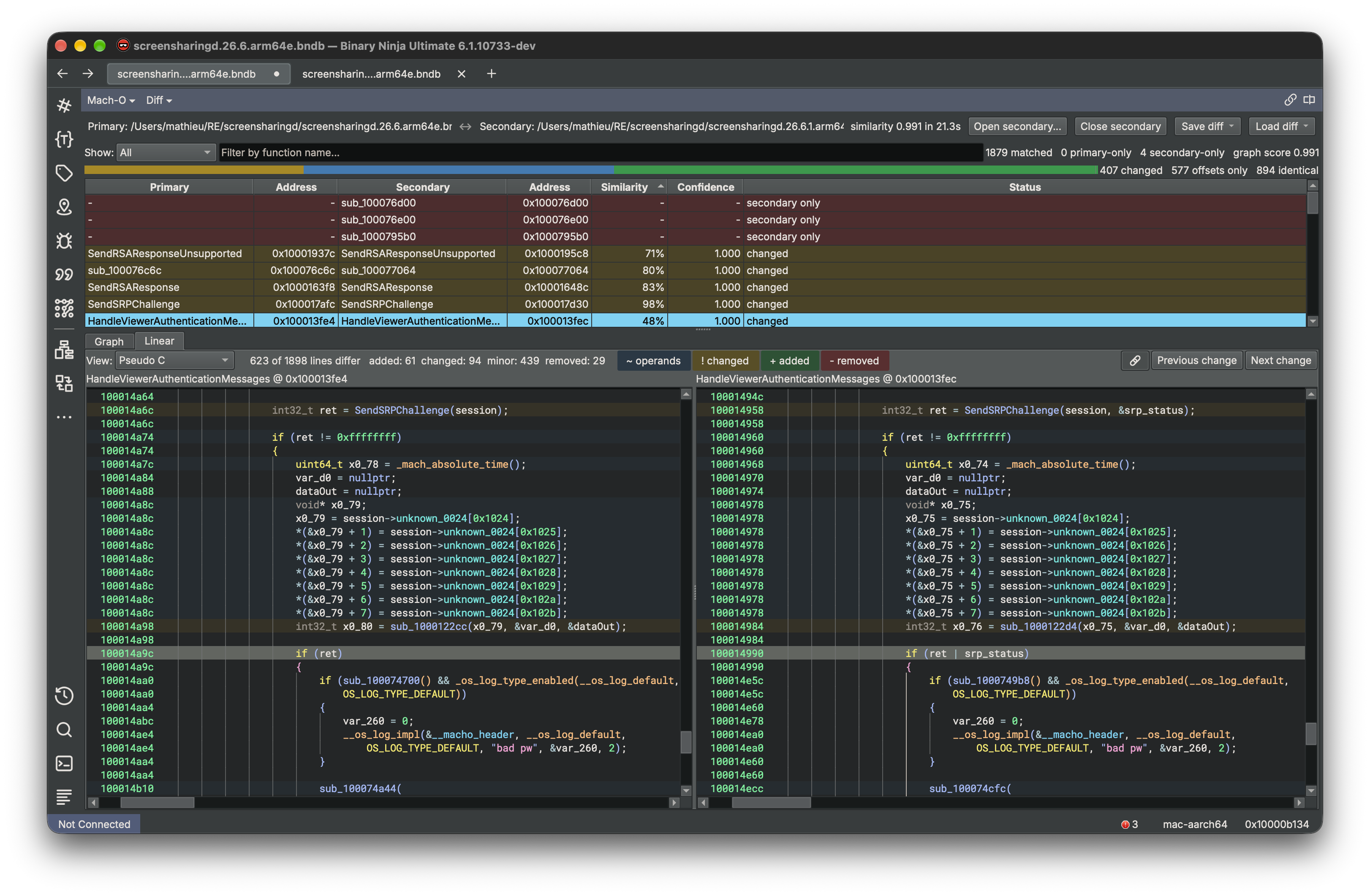Image resolution: width=1370 pixels, height=896 pixels.
Task: Focus the Filter by function name field
Action: (601, 152)
